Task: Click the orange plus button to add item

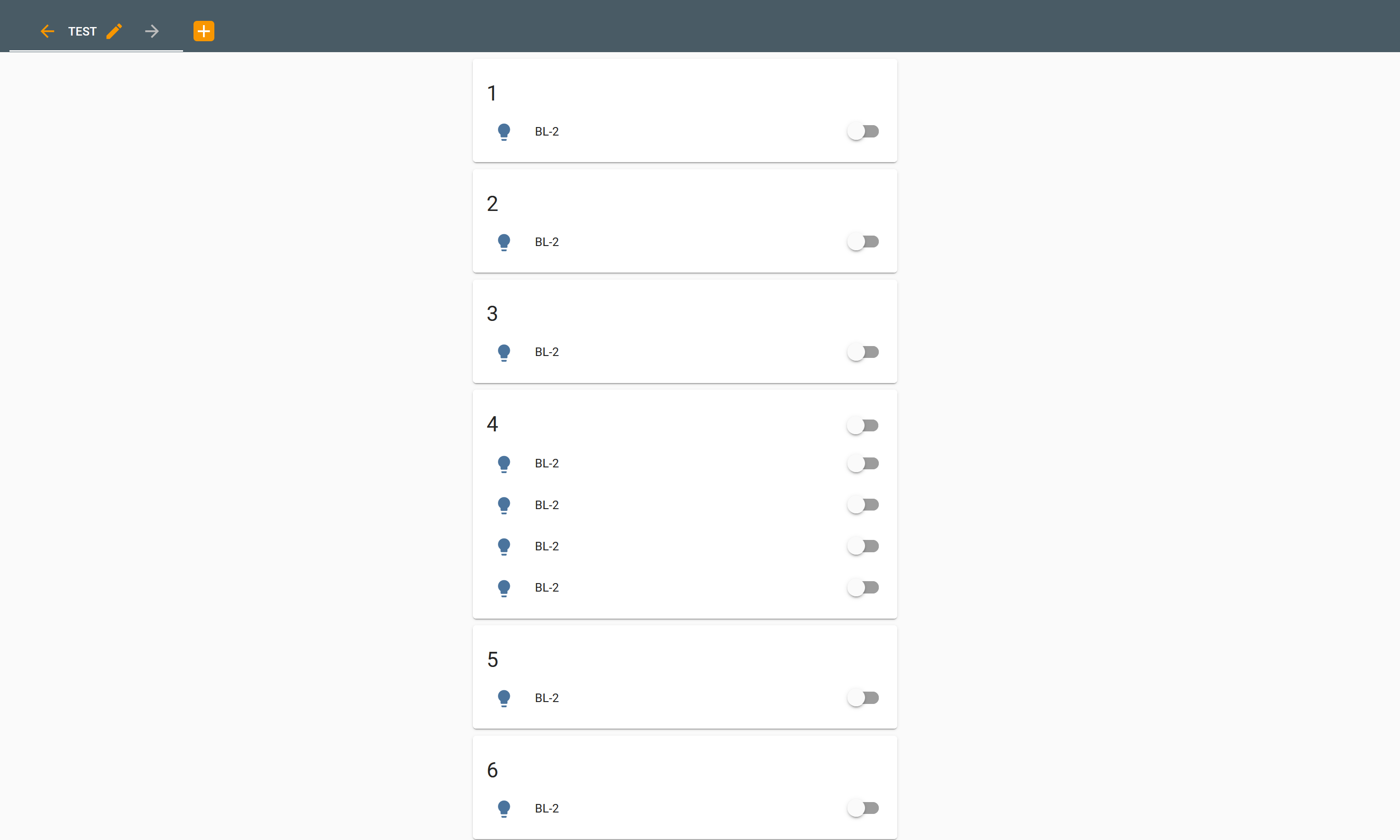Action: pyautogui.click(x=203, y=31)
